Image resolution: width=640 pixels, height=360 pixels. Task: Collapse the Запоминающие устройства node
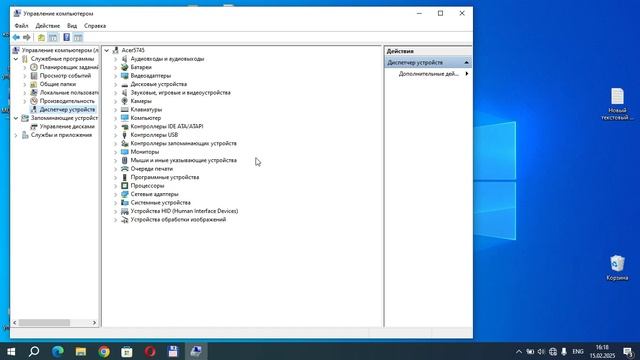(x=16, y=118)
